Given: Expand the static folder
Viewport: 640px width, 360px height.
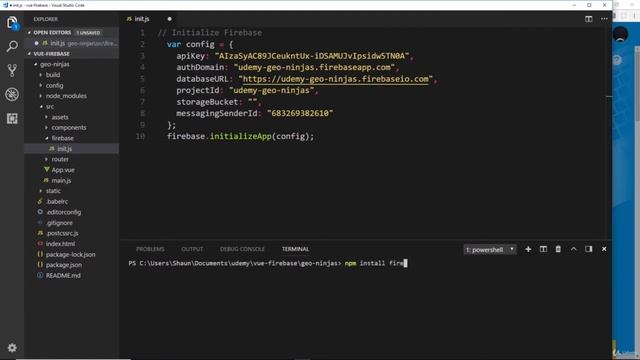Looking at the screenshot, I should pyautogui.click(x=41, y=191).
